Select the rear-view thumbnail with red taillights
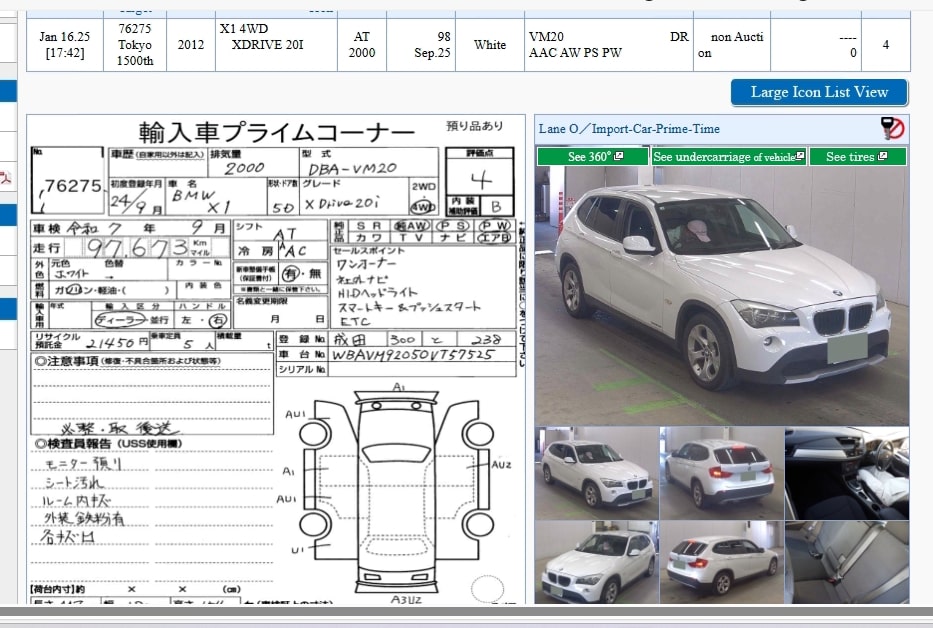Screen dimensions: 933x628 point(721,473)
